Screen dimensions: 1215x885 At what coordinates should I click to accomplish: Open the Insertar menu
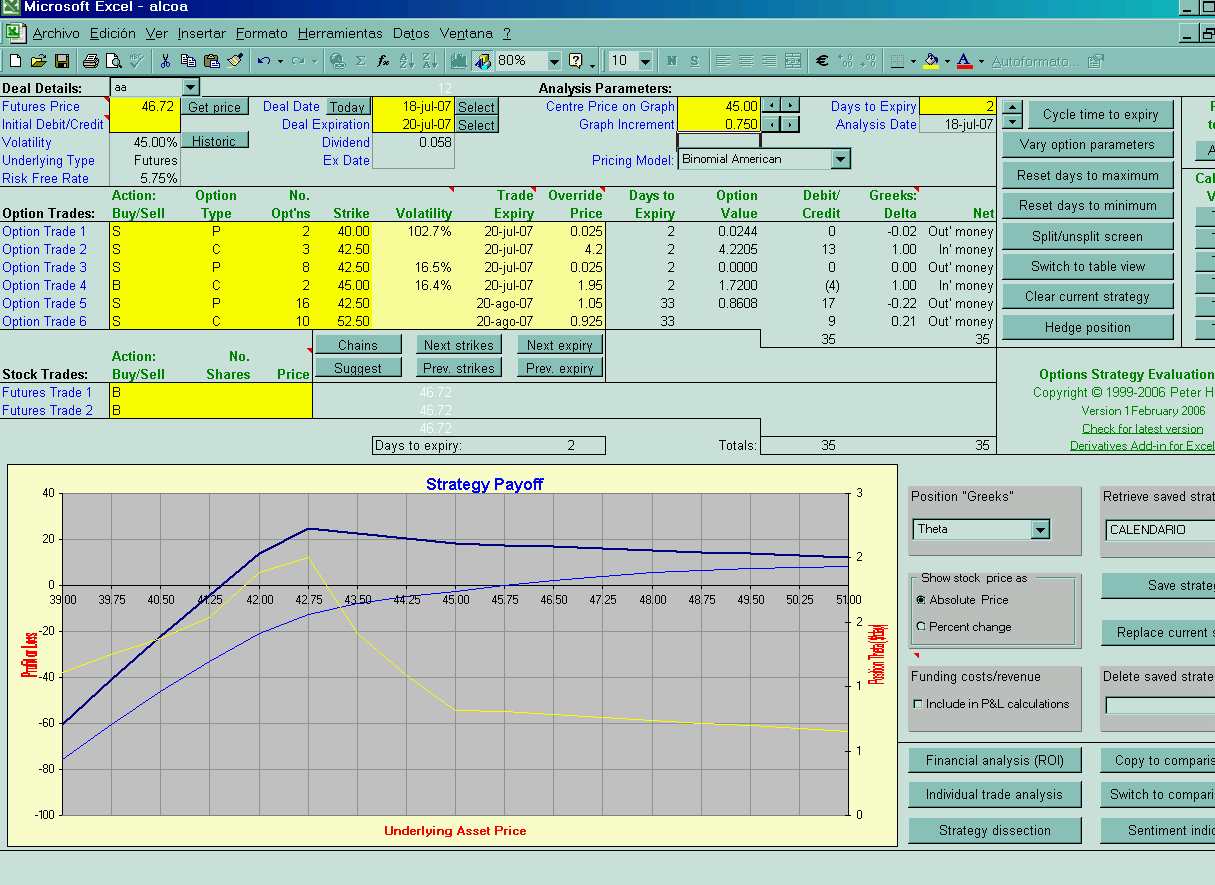(x=201, y=33)
